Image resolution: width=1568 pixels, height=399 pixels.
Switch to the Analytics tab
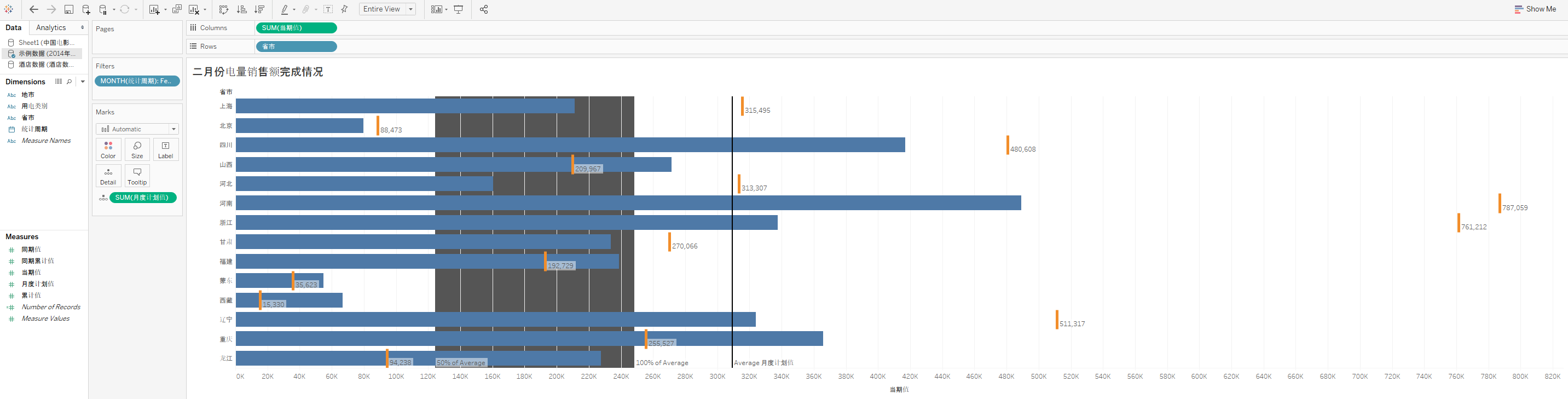51,27
